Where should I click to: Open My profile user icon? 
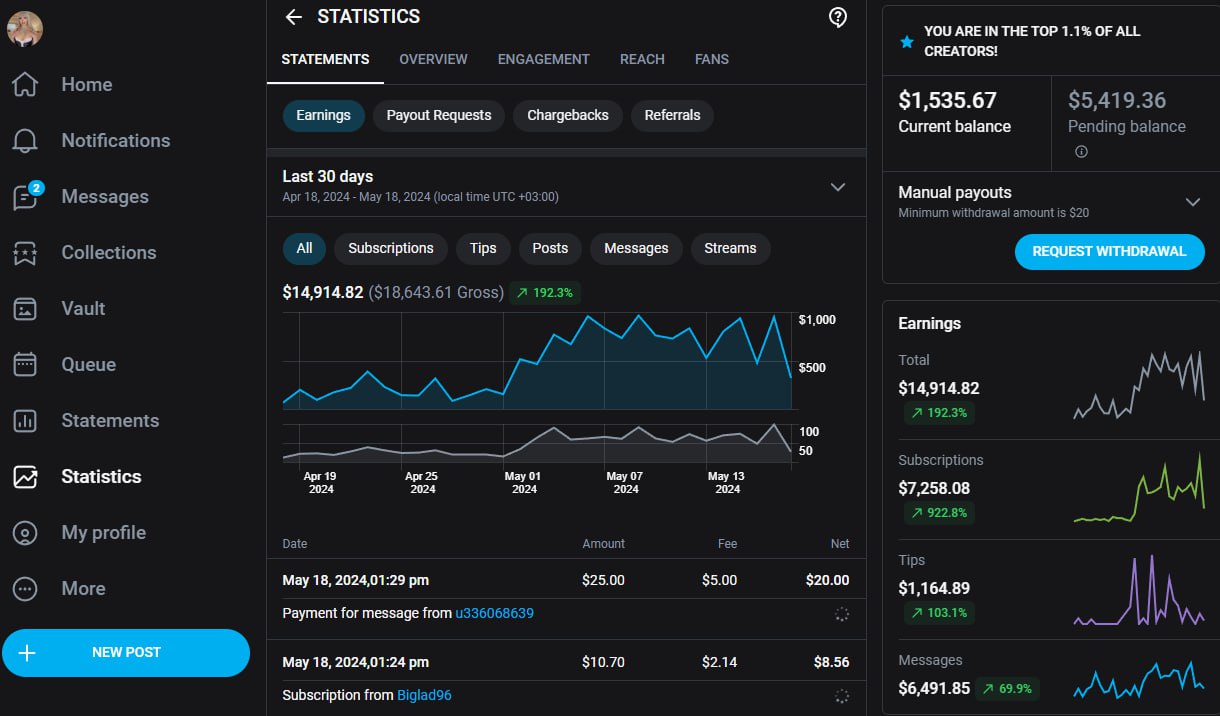(25, 533)
